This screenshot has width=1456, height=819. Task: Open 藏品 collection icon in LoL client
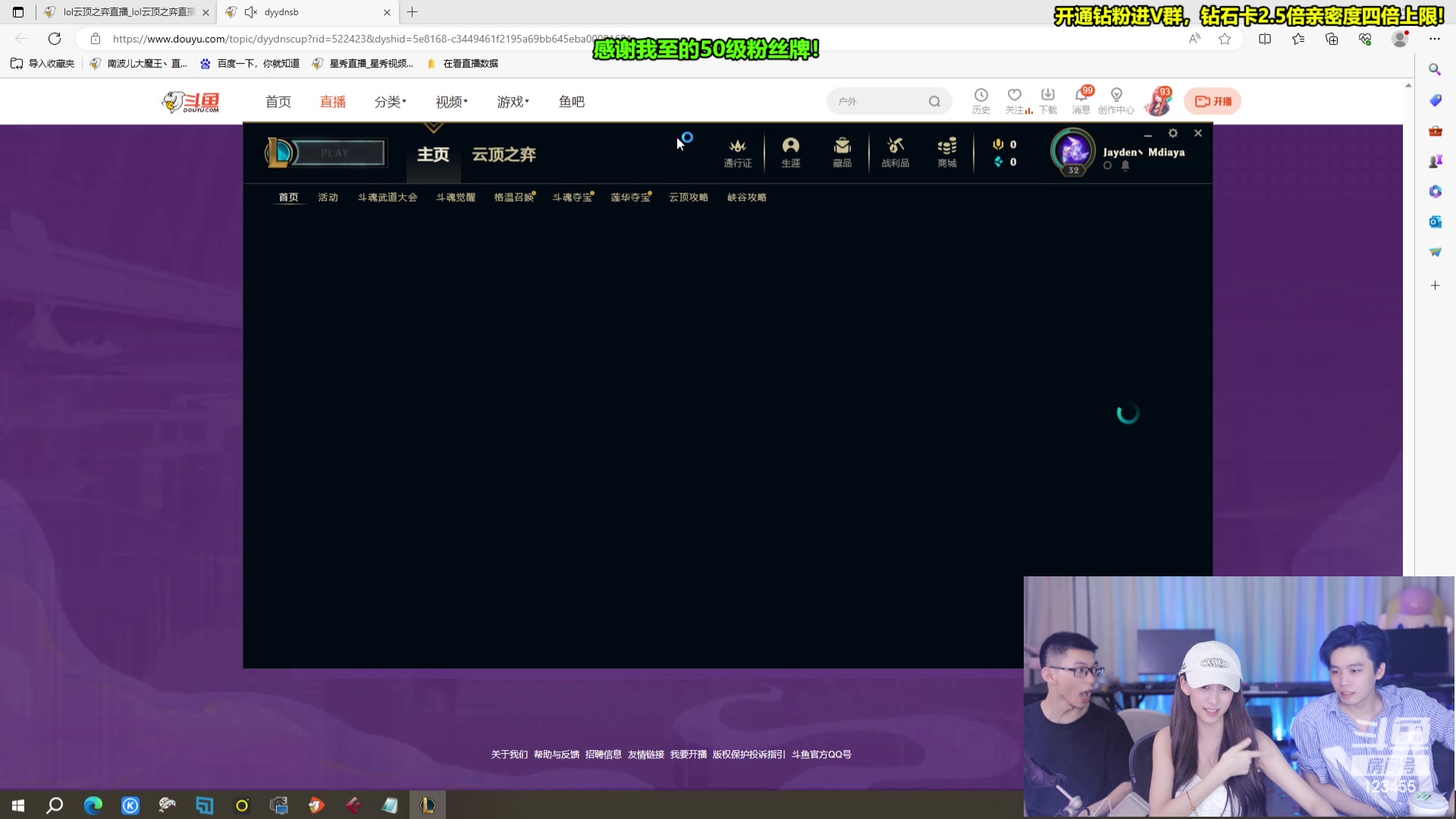pyautogui.click(x=842, y=152)
